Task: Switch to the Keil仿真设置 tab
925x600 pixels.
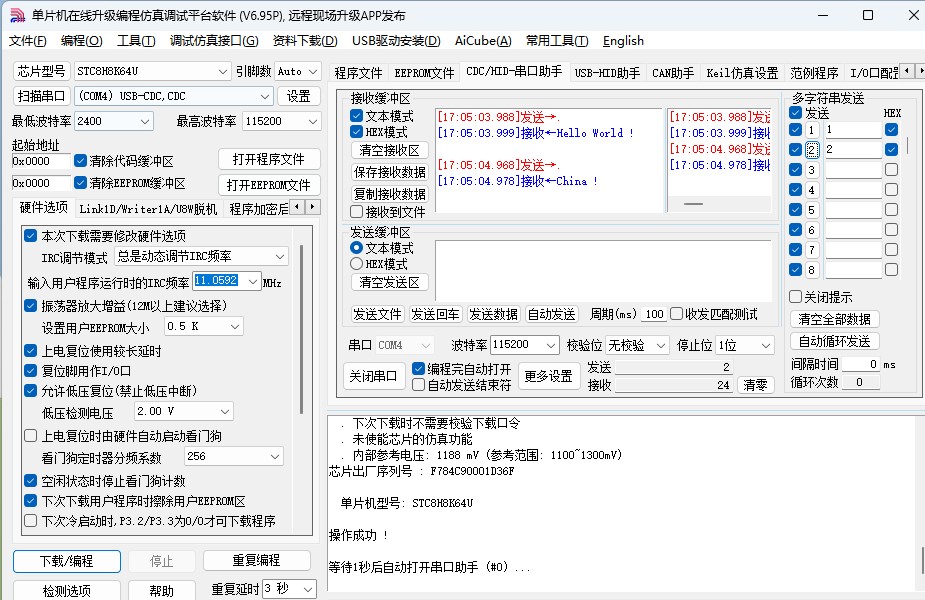Action: point(742,73)
